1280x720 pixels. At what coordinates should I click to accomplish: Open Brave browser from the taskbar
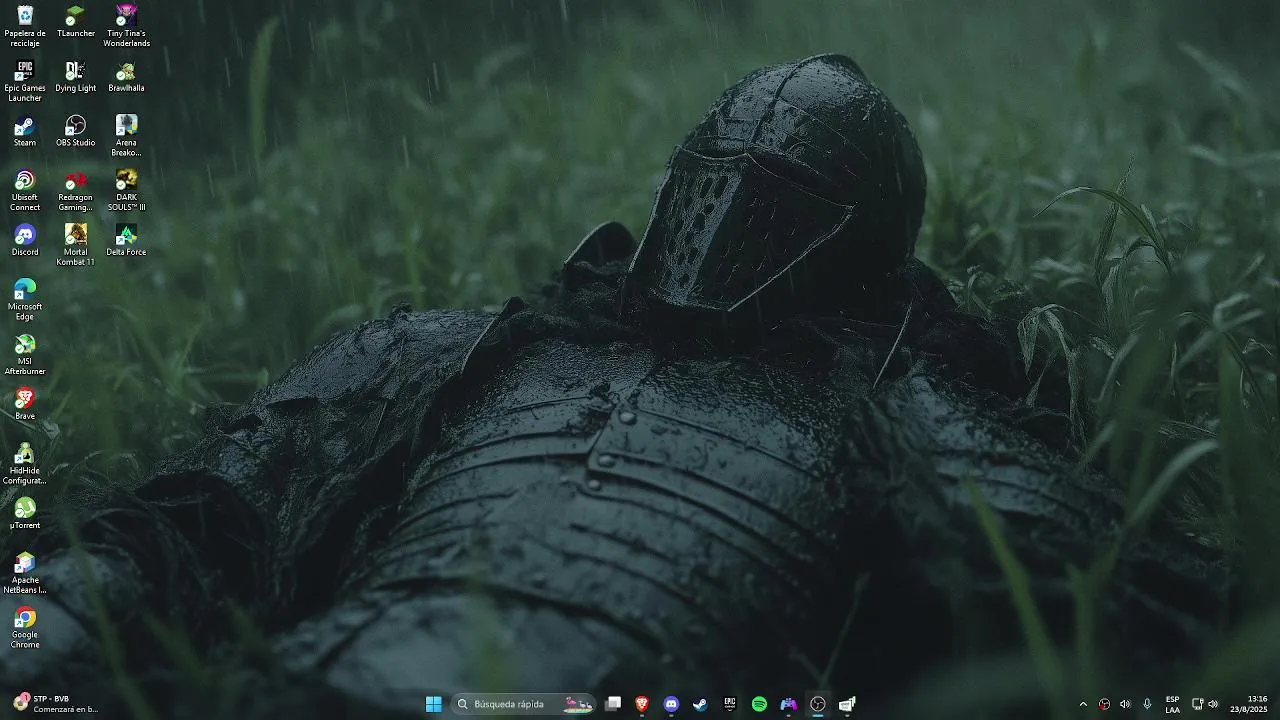click(x=642, y=704)
